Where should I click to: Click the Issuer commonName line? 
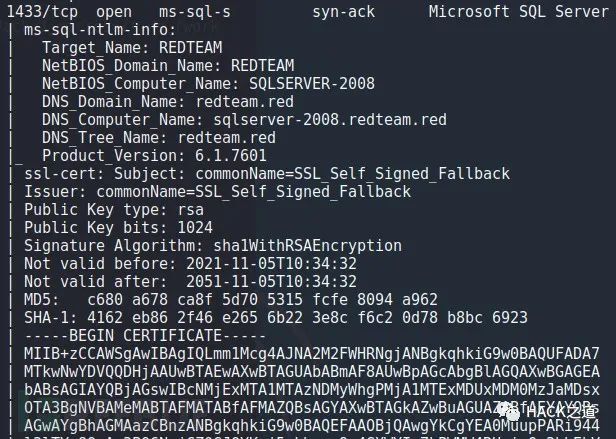click(218, 192)
